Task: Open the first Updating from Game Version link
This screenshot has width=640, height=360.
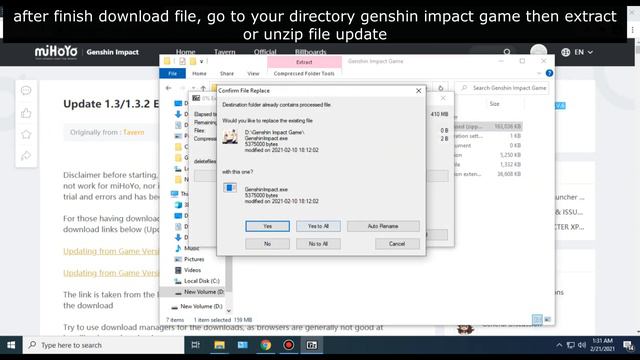Action: pos(111,251)
